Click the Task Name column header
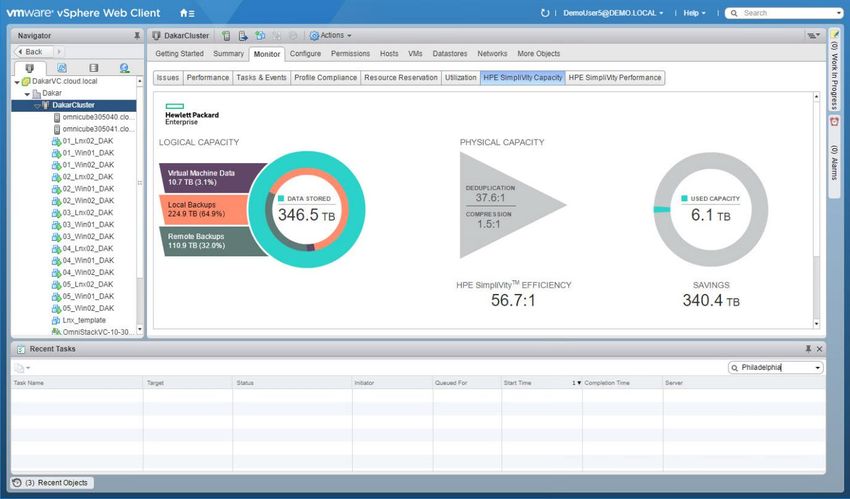The image size is (850, 499). (x=76, y=383)
